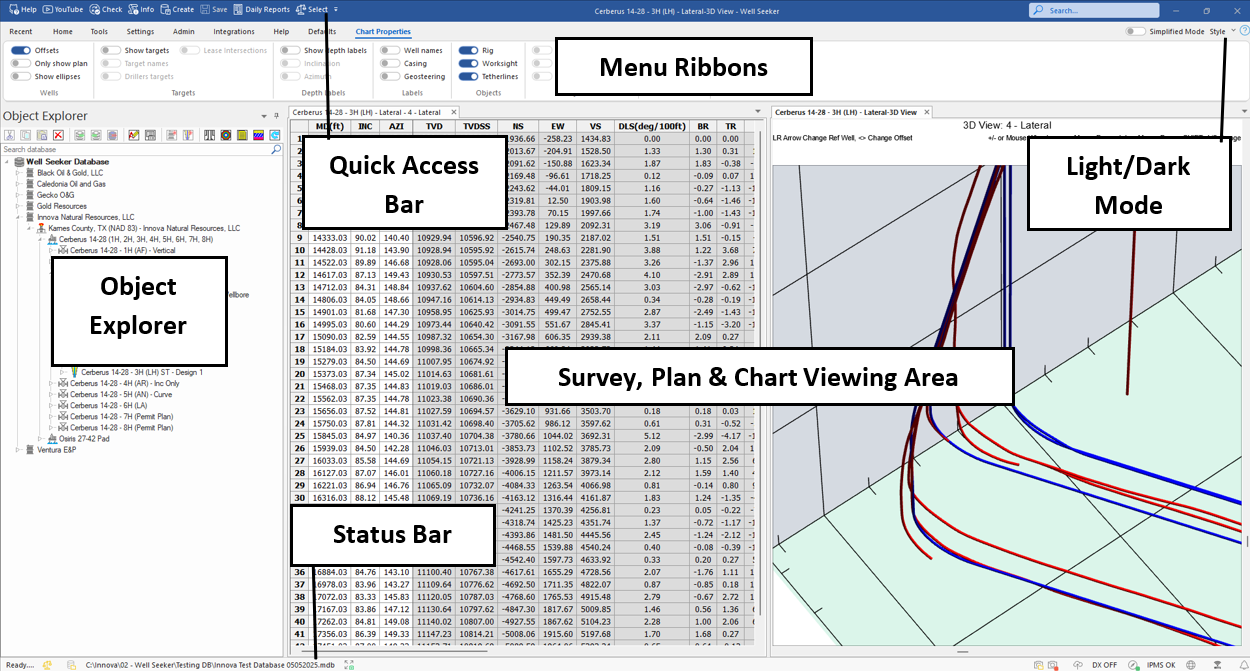This screenshot has width=1250, height=671.
Task: Pin the Object Explorer panel
Action: 264,116
